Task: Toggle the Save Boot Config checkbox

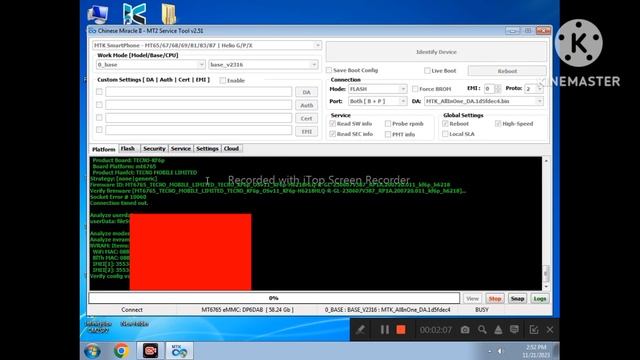Action: 329,70
